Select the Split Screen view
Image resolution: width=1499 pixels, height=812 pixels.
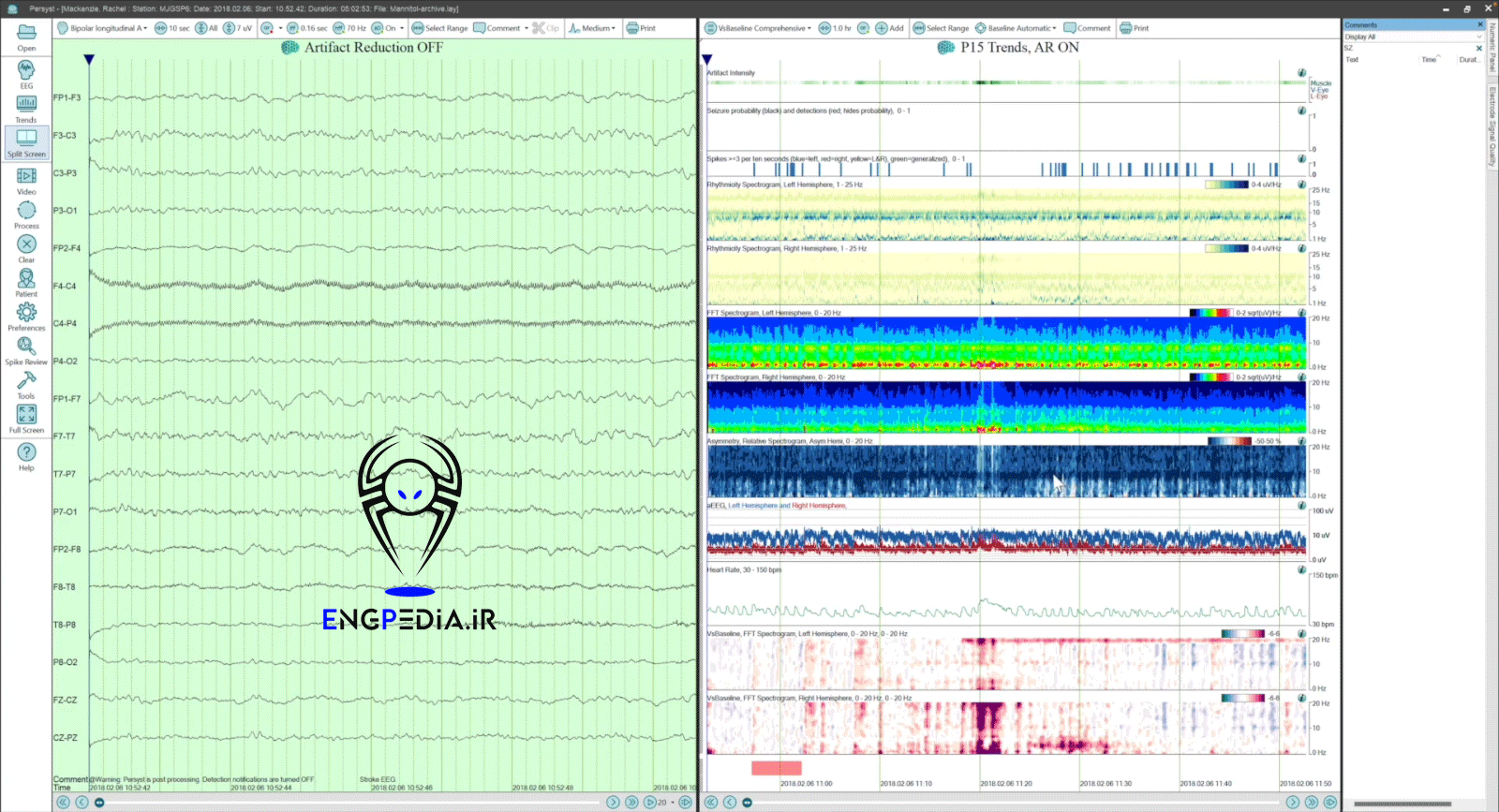click(26, 142)
